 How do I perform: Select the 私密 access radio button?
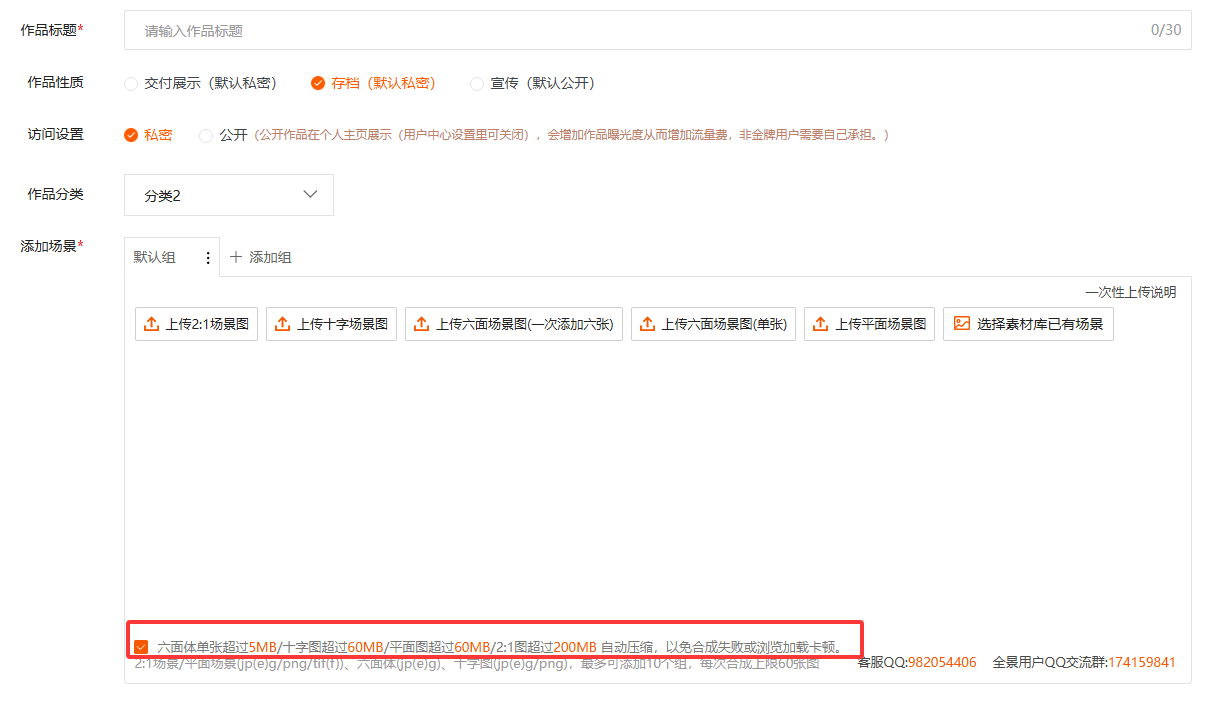pos(131,135)
